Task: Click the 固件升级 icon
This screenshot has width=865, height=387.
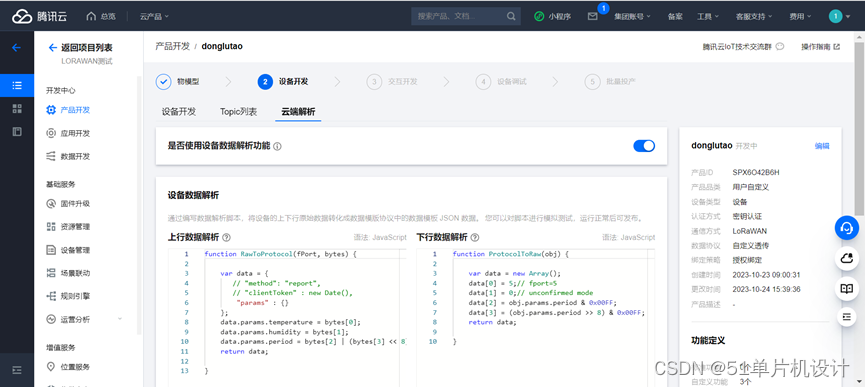Action: (51, 203)
